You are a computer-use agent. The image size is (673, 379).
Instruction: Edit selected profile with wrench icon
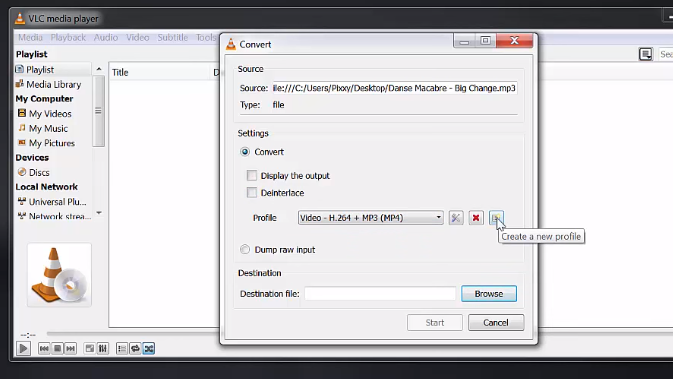[456, 218]
